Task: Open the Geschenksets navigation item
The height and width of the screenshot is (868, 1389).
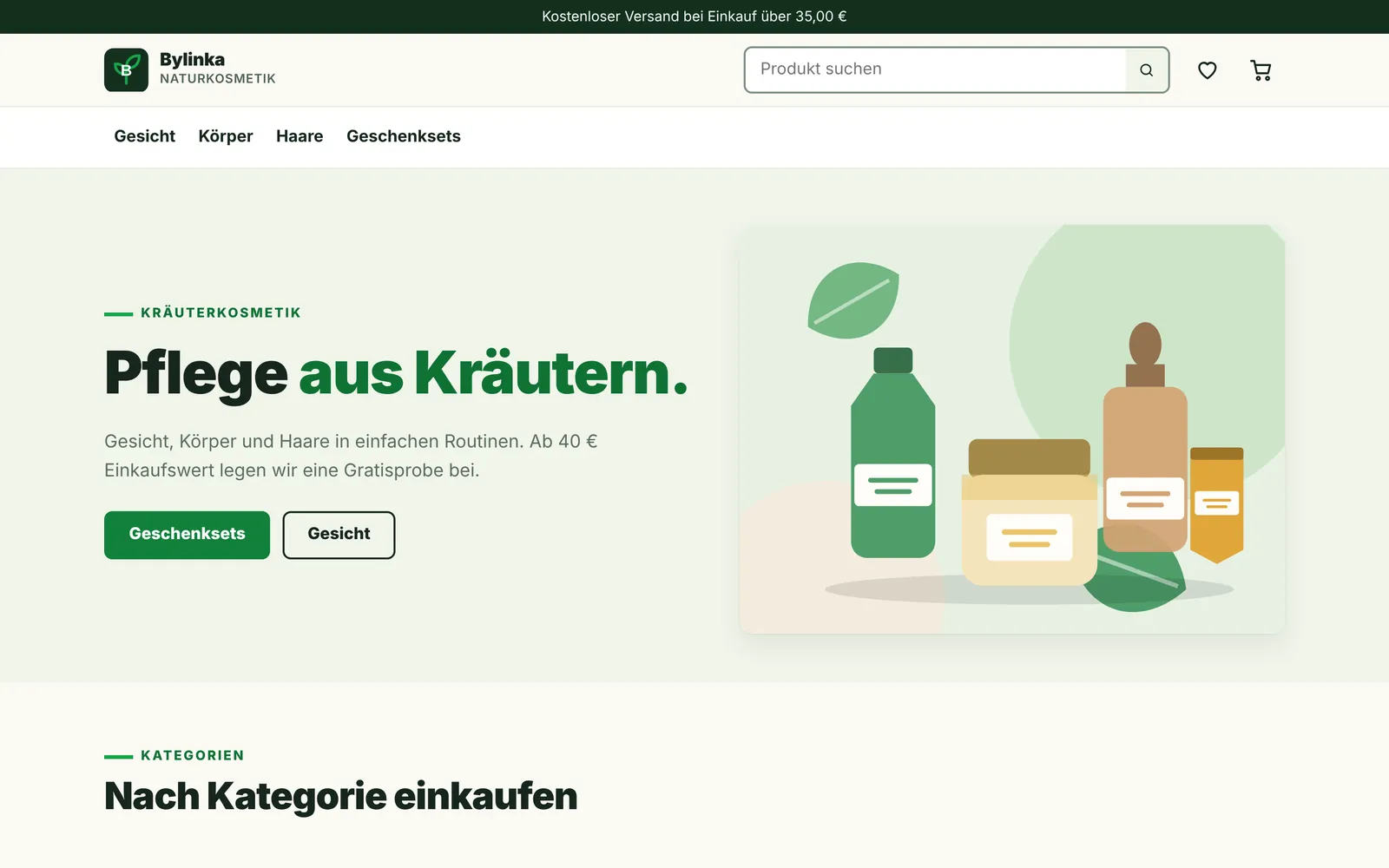Action: 404,136
